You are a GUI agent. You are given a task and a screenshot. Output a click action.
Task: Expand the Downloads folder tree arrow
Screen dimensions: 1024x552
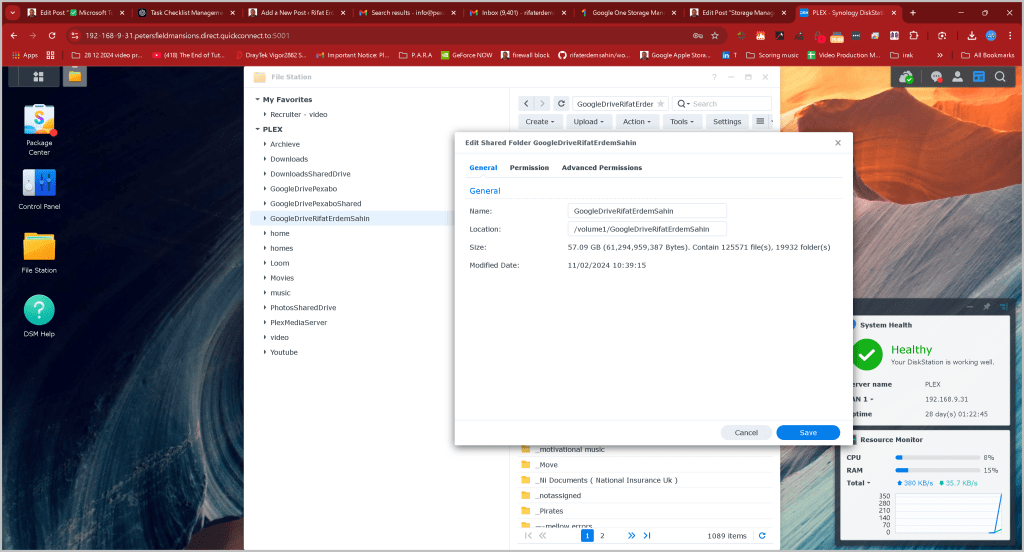(x=264, y=159)
